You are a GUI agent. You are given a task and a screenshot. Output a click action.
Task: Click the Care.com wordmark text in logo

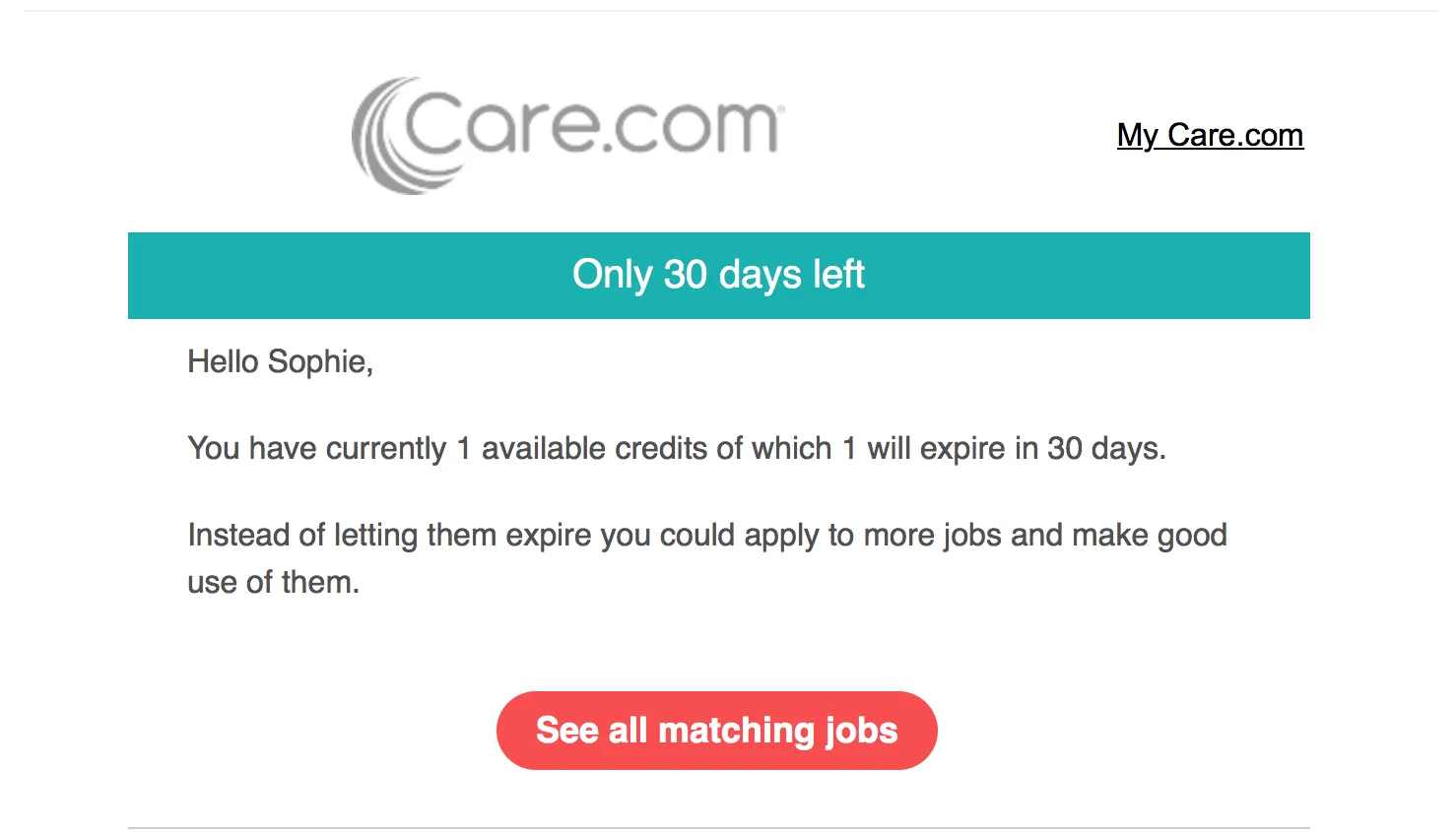click(593, 125)
